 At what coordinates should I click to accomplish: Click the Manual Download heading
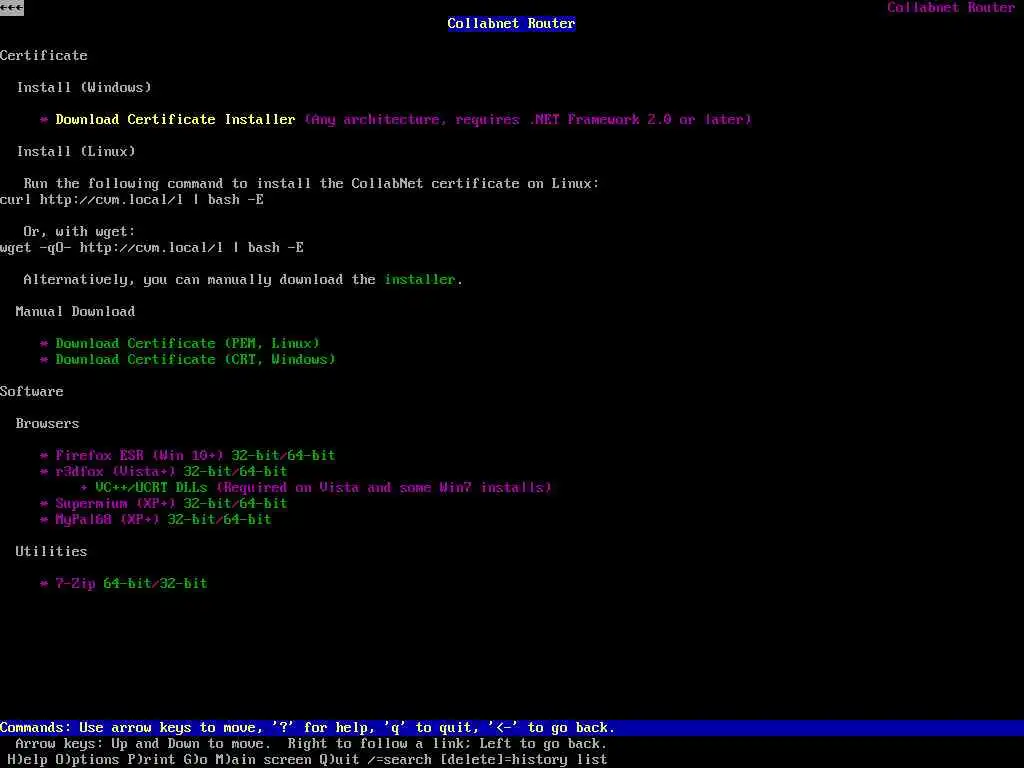75,312
